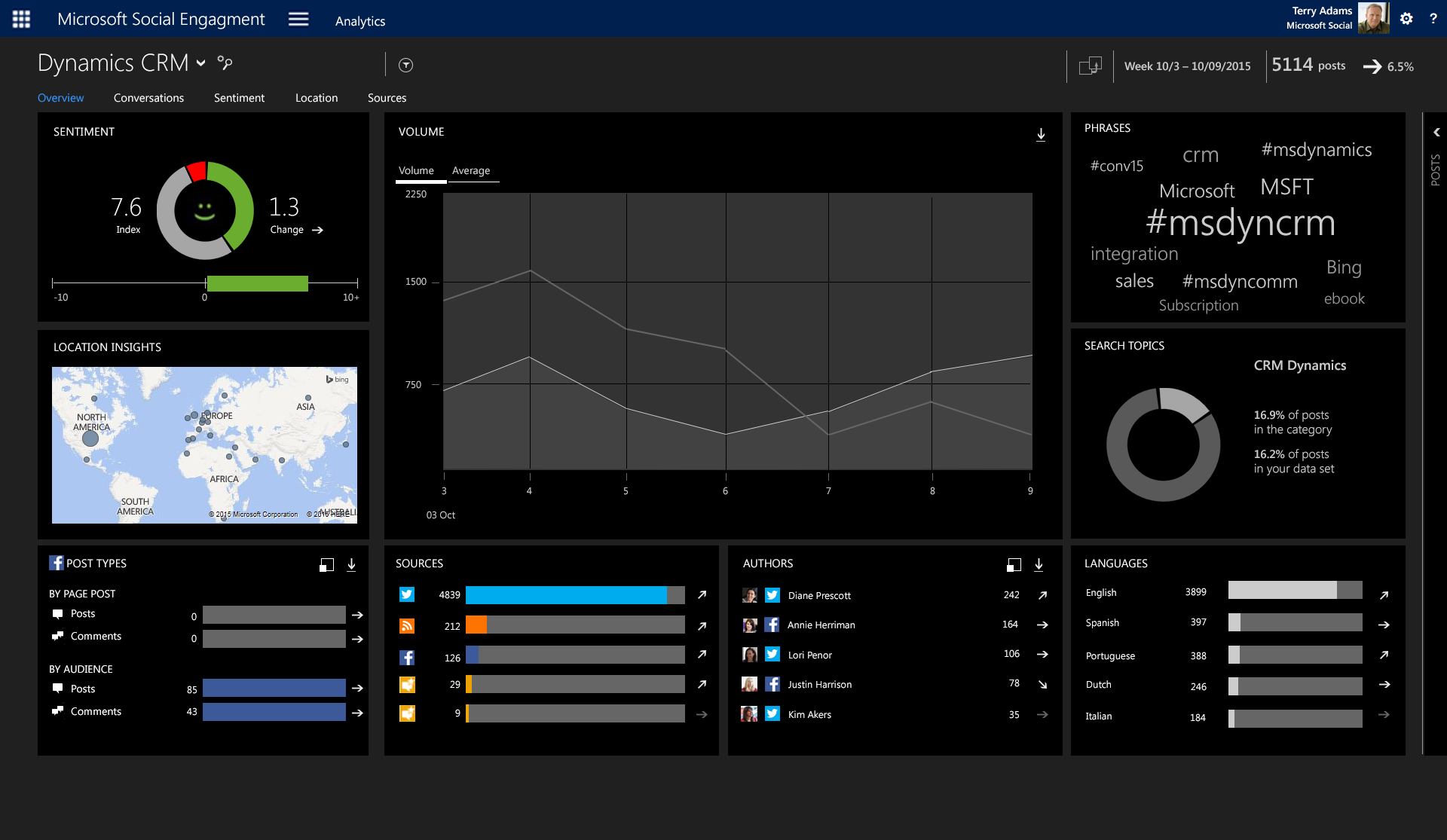
Task: Click the Facebook source icon
Action: (x=407, y=658)
